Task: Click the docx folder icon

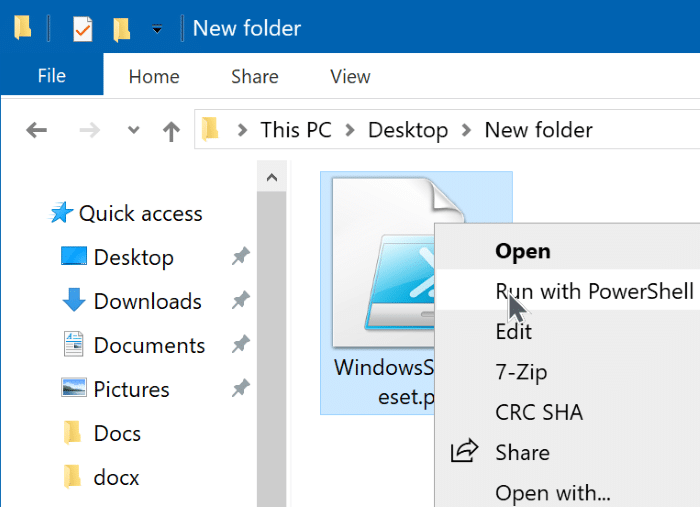Action: pyautogui.click(x=72, y=476)
